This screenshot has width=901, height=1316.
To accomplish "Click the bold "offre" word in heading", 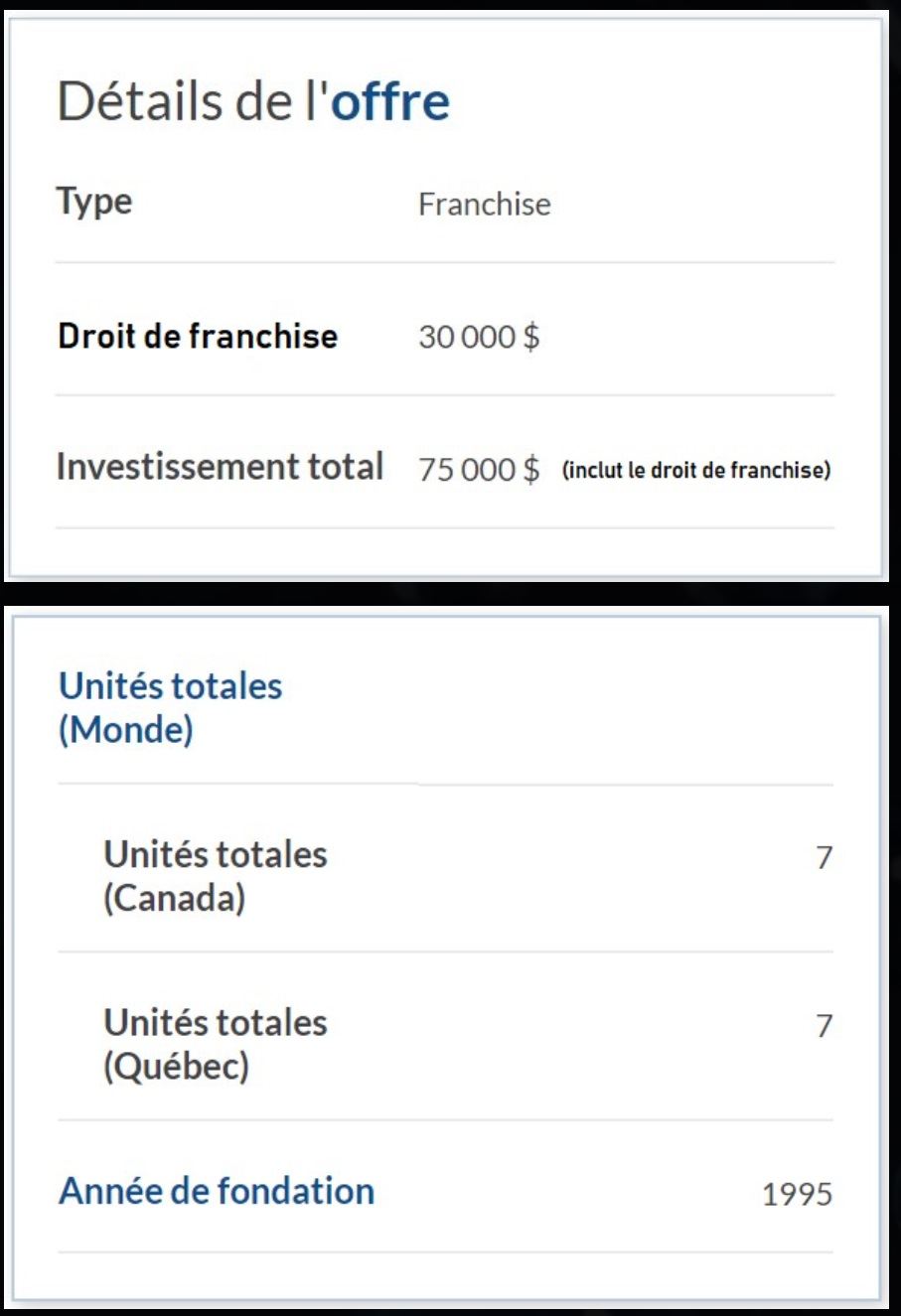I will (390, 101).
